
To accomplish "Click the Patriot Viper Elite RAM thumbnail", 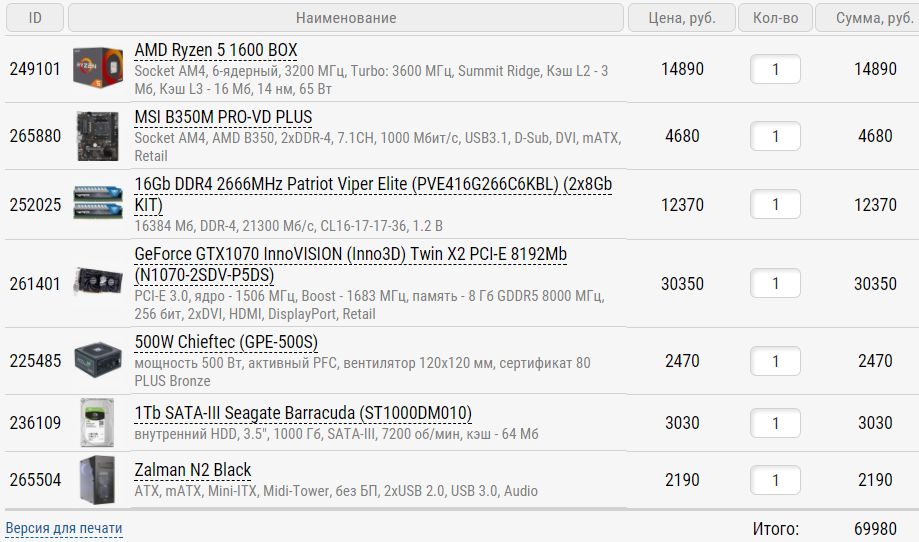I will coord(97,205).
